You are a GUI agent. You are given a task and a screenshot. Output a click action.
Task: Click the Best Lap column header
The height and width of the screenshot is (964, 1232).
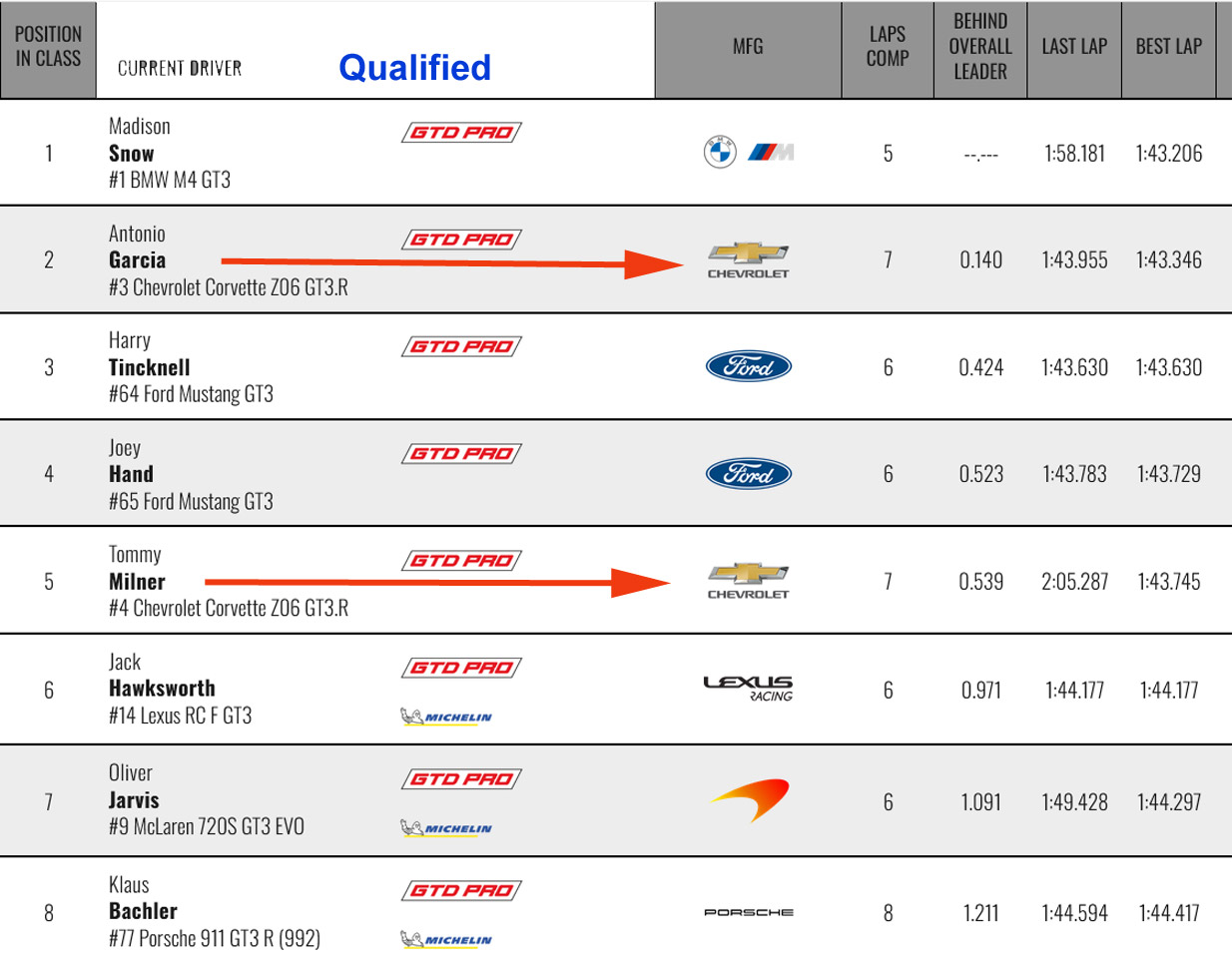pos(1168,47)
